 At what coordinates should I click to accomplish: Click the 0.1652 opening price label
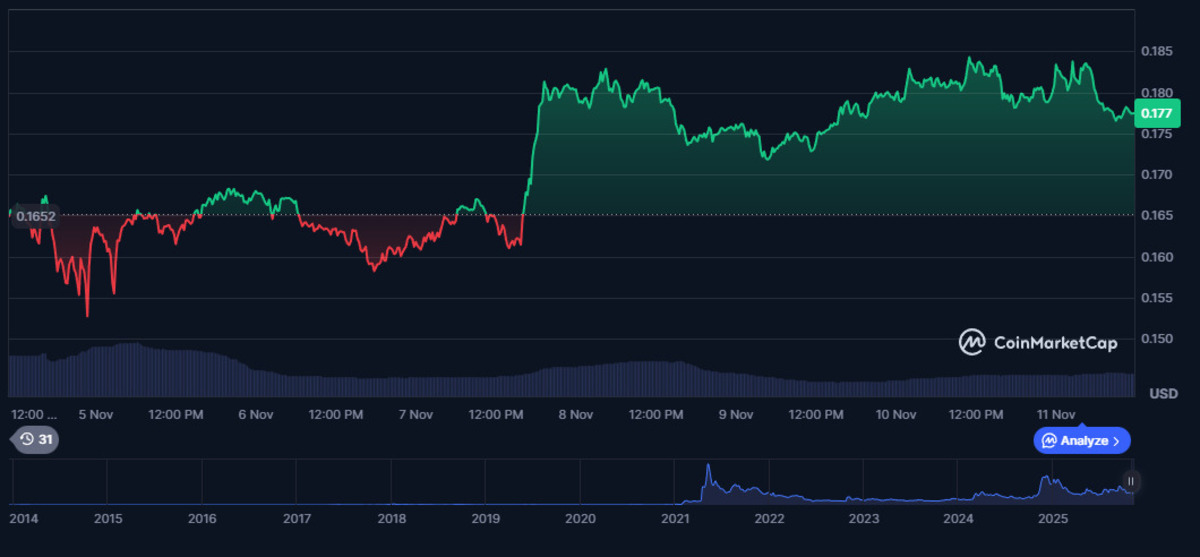click(x=35, y=216)
